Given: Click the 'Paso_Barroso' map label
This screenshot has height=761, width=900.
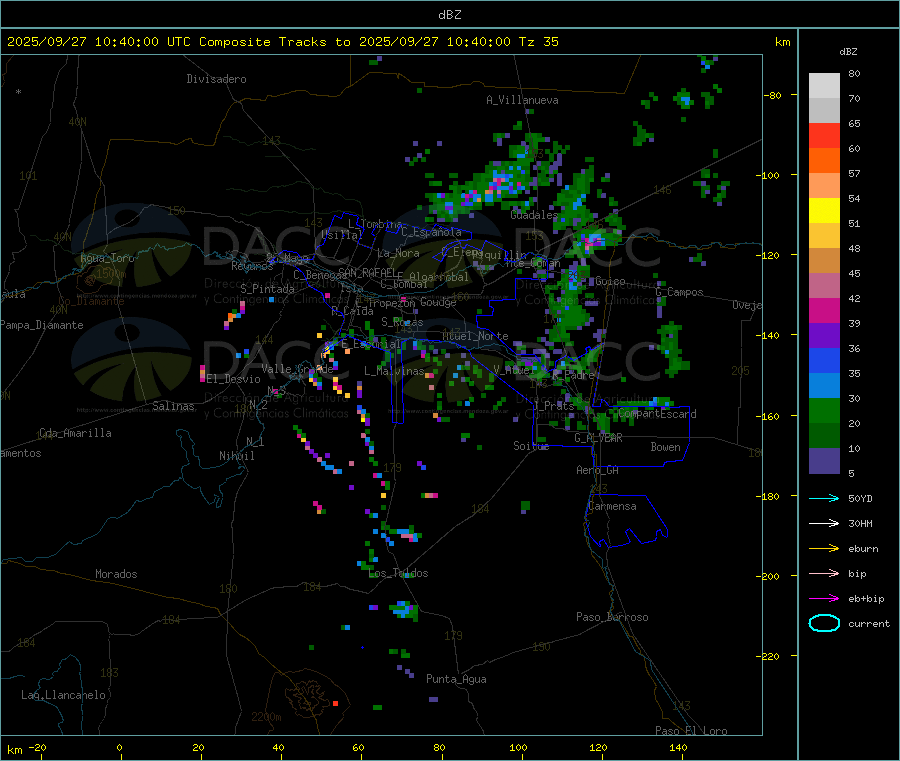Looking at the screenshot, I should pos(612,617).
